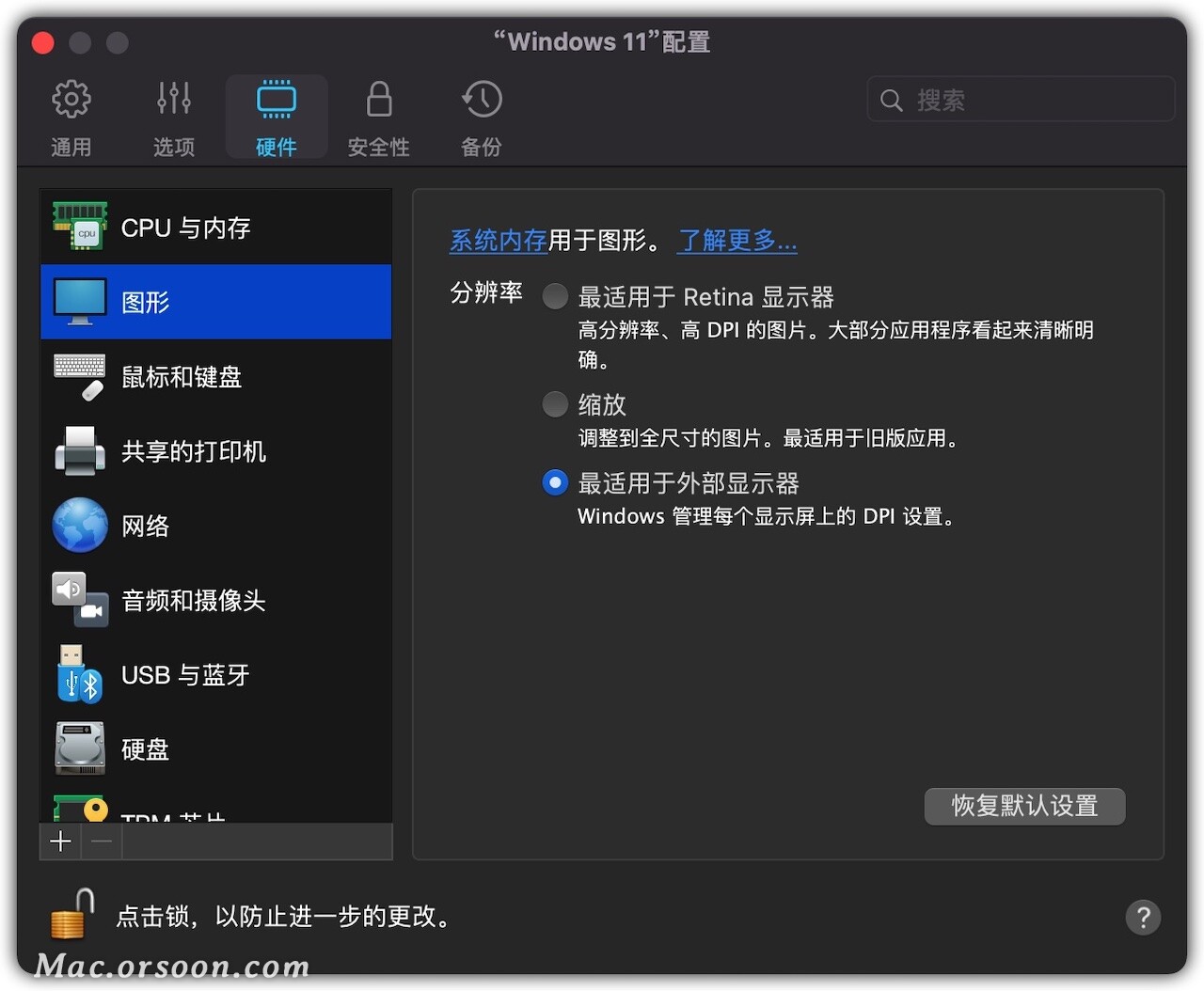
Task: Select the 硬盘 sidebar row label
Action: (145, 749)
